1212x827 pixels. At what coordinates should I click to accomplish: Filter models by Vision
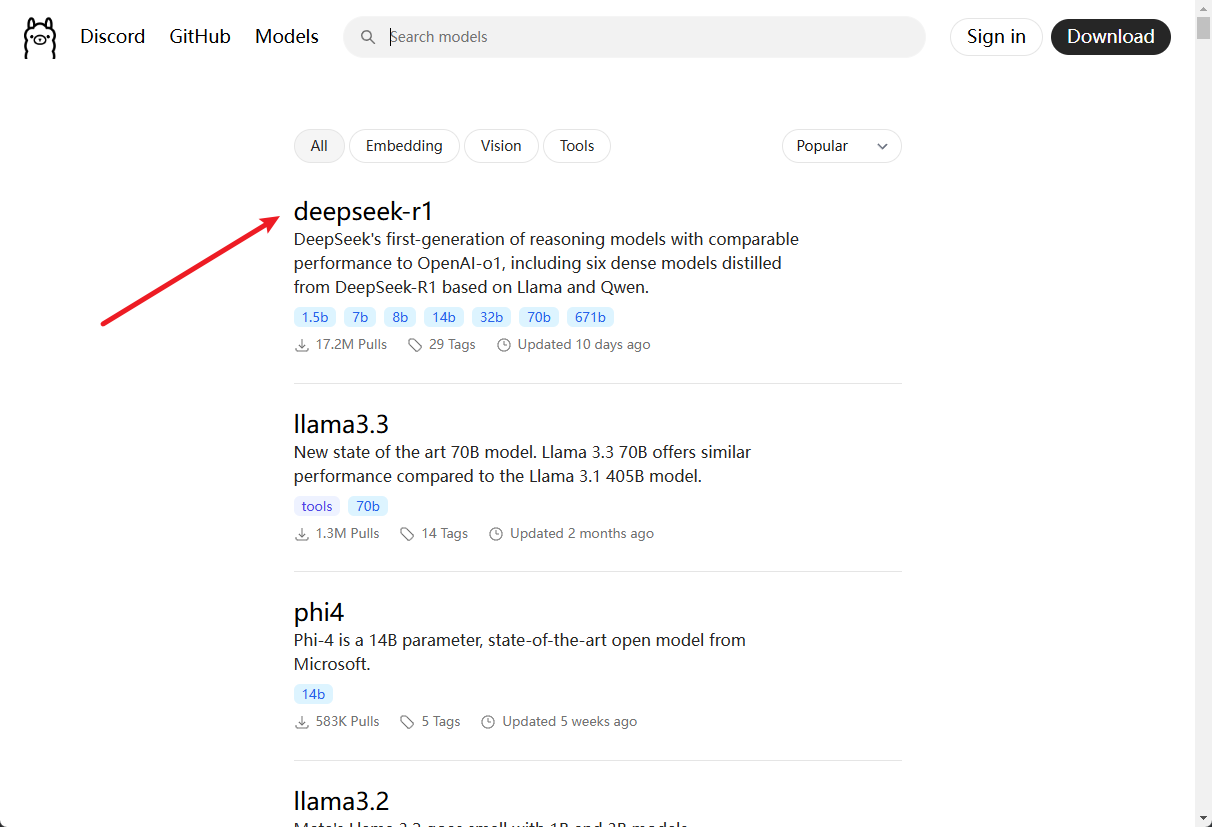[x=501, y=146]
